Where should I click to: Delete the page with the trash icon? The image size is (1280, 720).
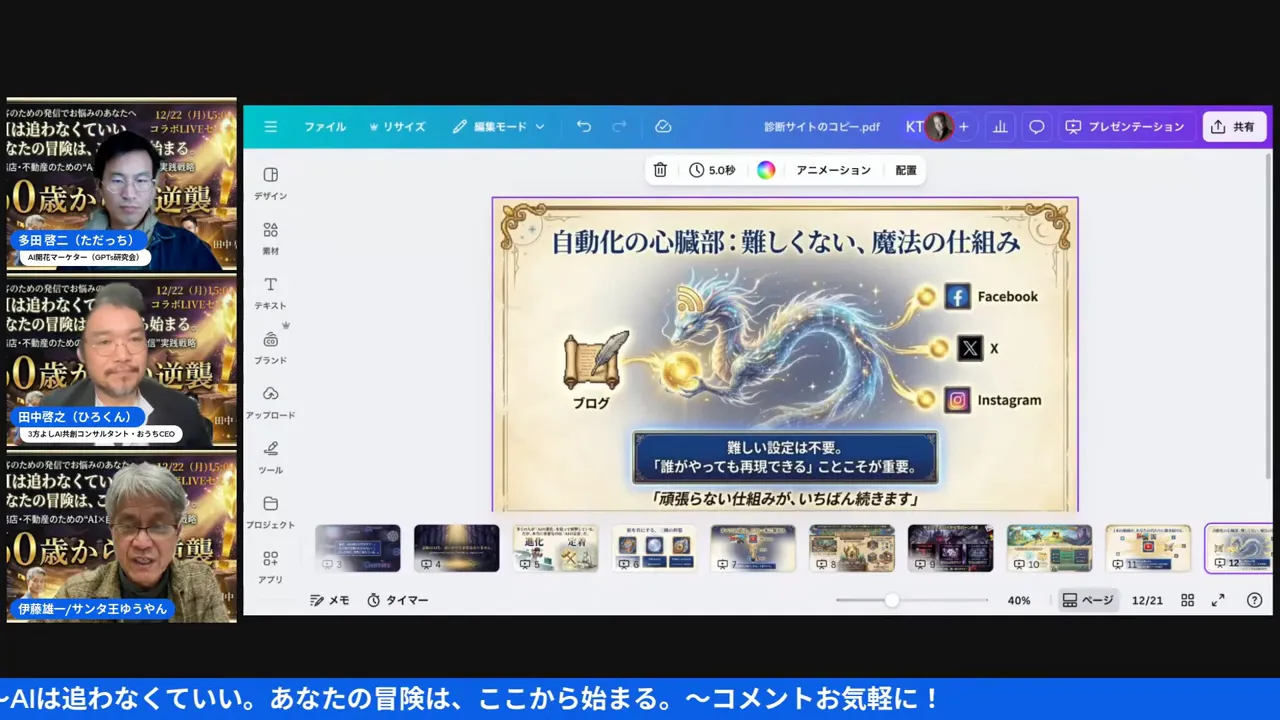point(660,170)
